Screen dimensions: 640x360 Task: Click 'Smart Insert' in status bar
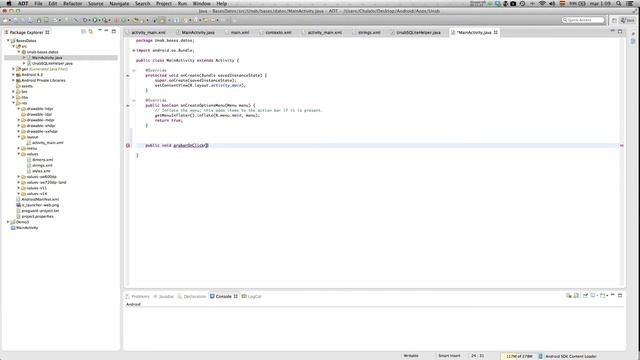(x=449, y=356)
